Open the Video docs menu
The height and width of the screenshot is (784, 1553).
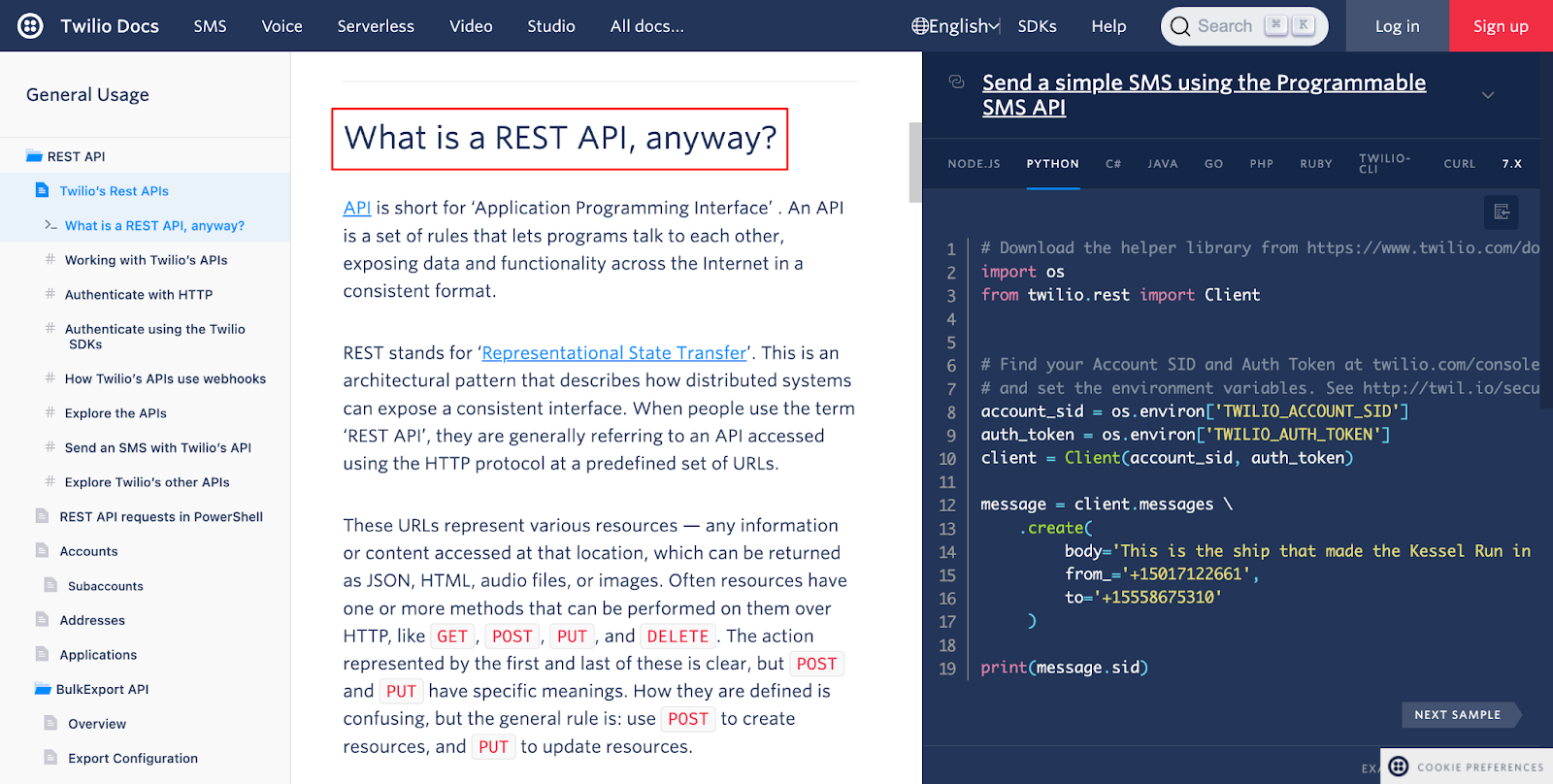471,26
